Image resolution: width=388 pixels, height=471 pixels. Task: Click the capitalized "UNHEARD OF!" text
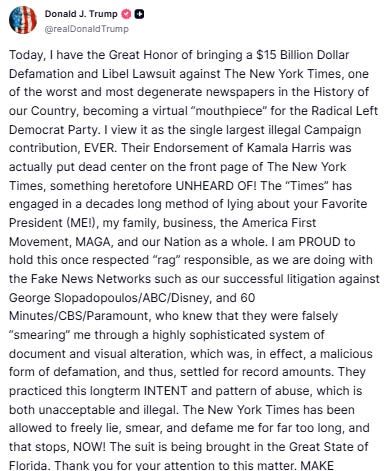point(216,186)
